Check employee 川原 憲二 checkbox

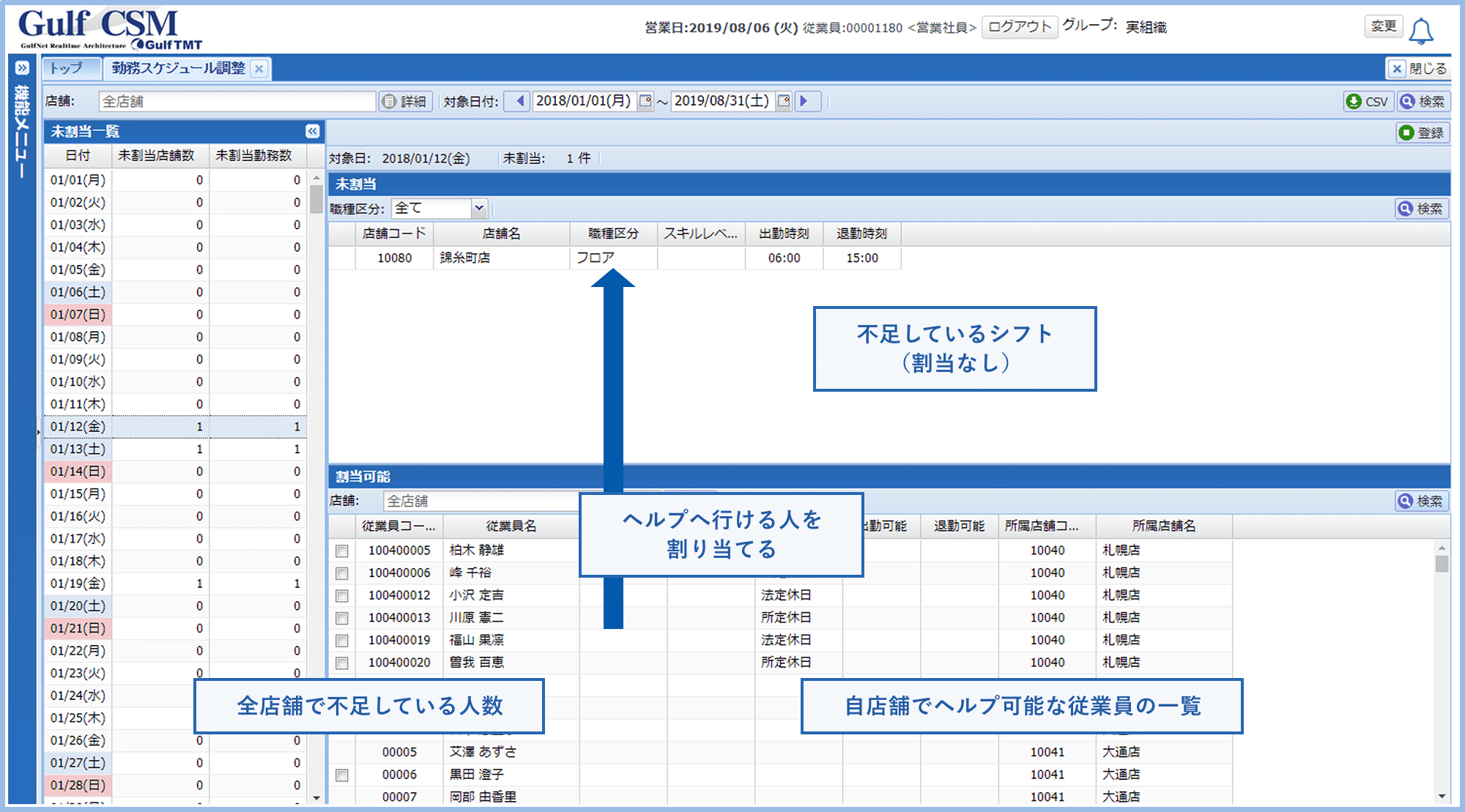point(342,618)
